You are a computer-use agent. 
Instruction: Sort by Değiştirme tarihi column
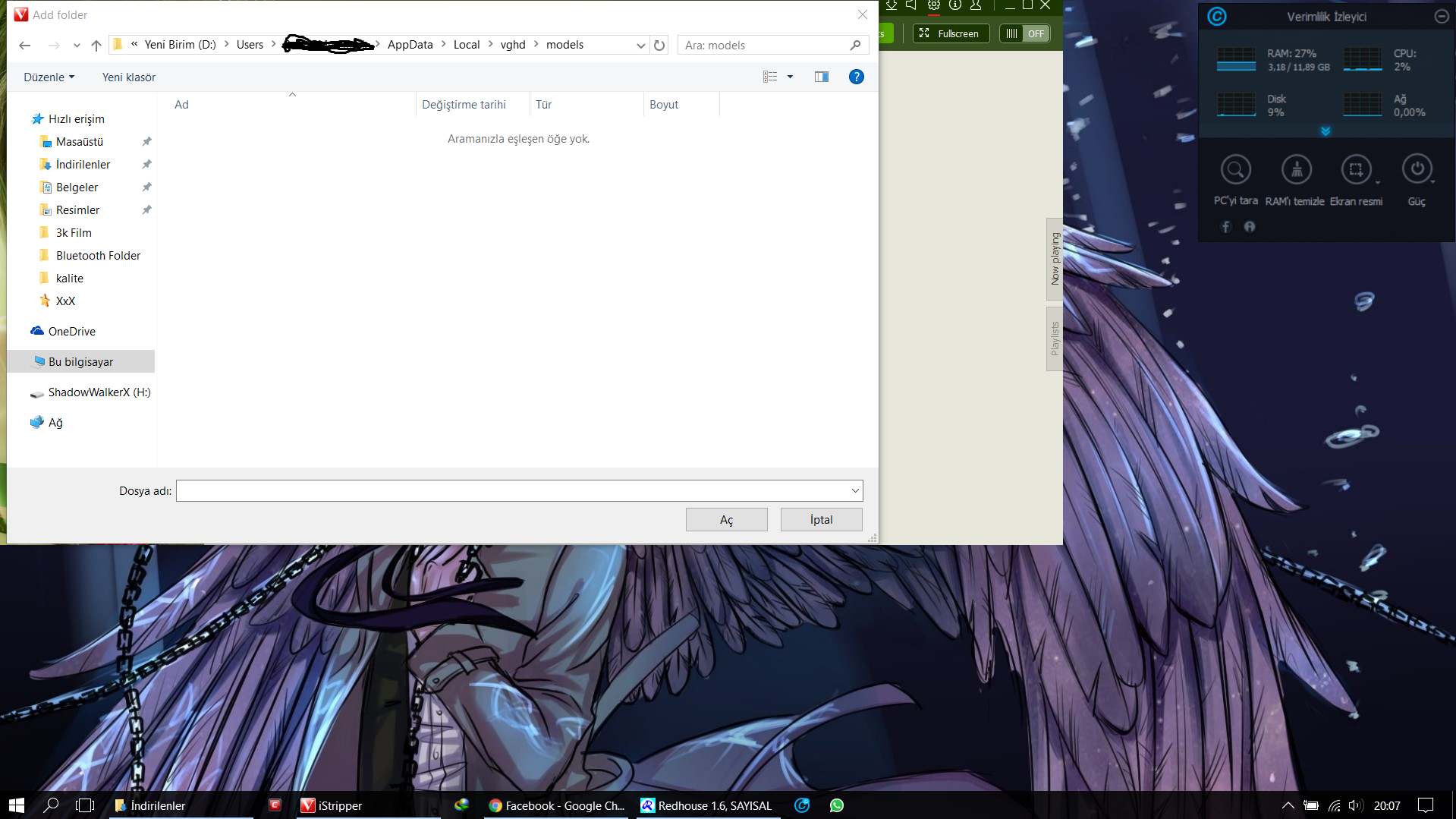473,105
